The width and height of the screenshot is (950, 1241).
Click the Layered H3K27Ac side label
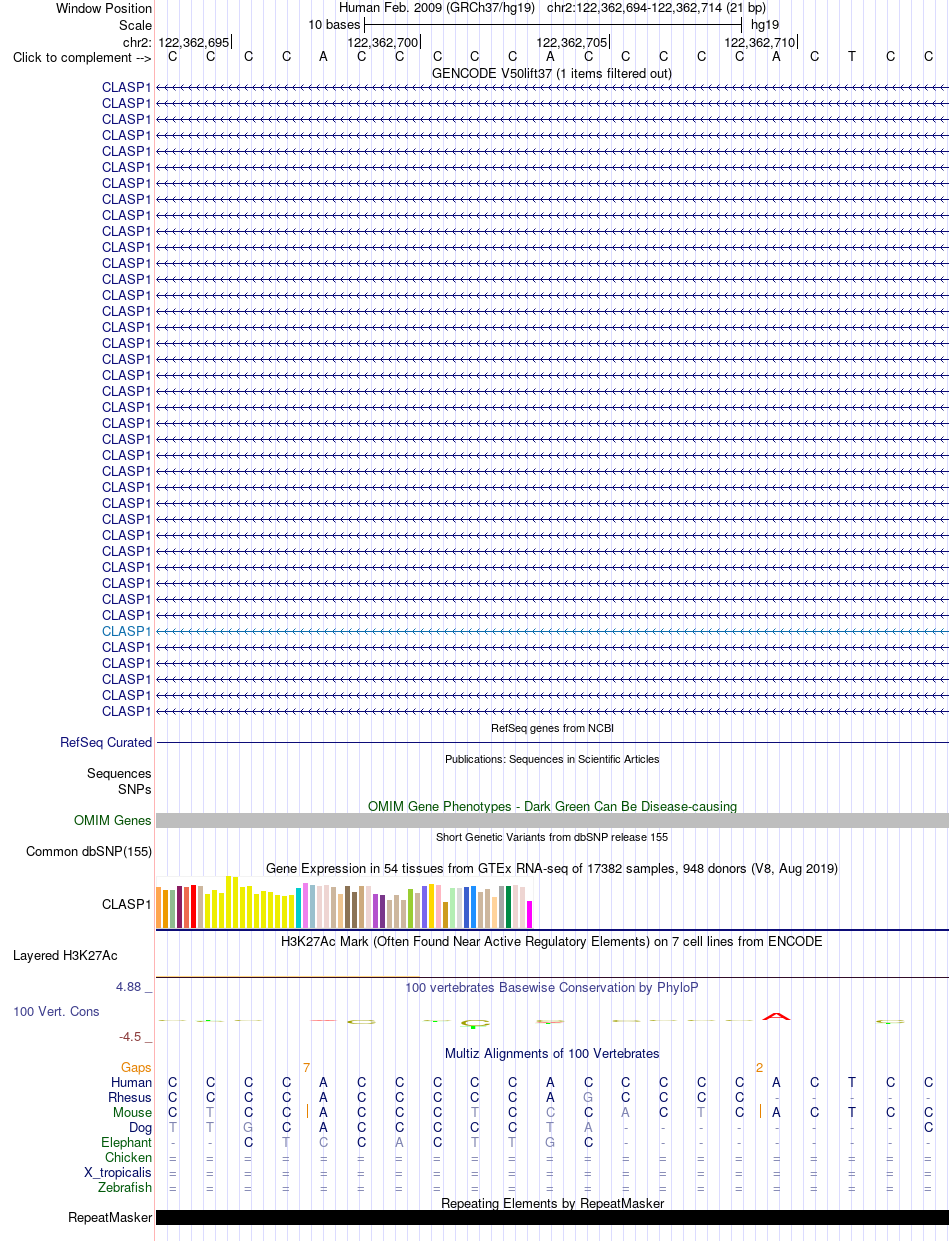pyautogui.click(x=65, y=956)
